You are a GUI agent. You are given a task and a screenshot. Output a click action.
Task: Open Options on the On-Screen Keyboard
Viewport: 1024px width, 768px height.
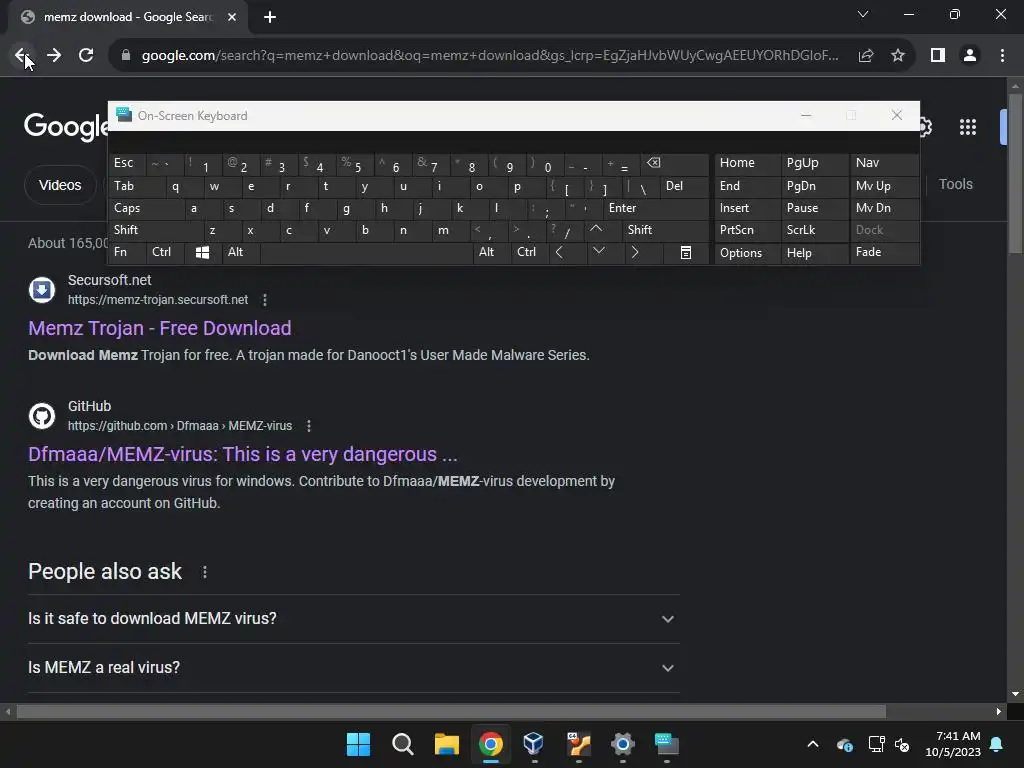[747, 253]
